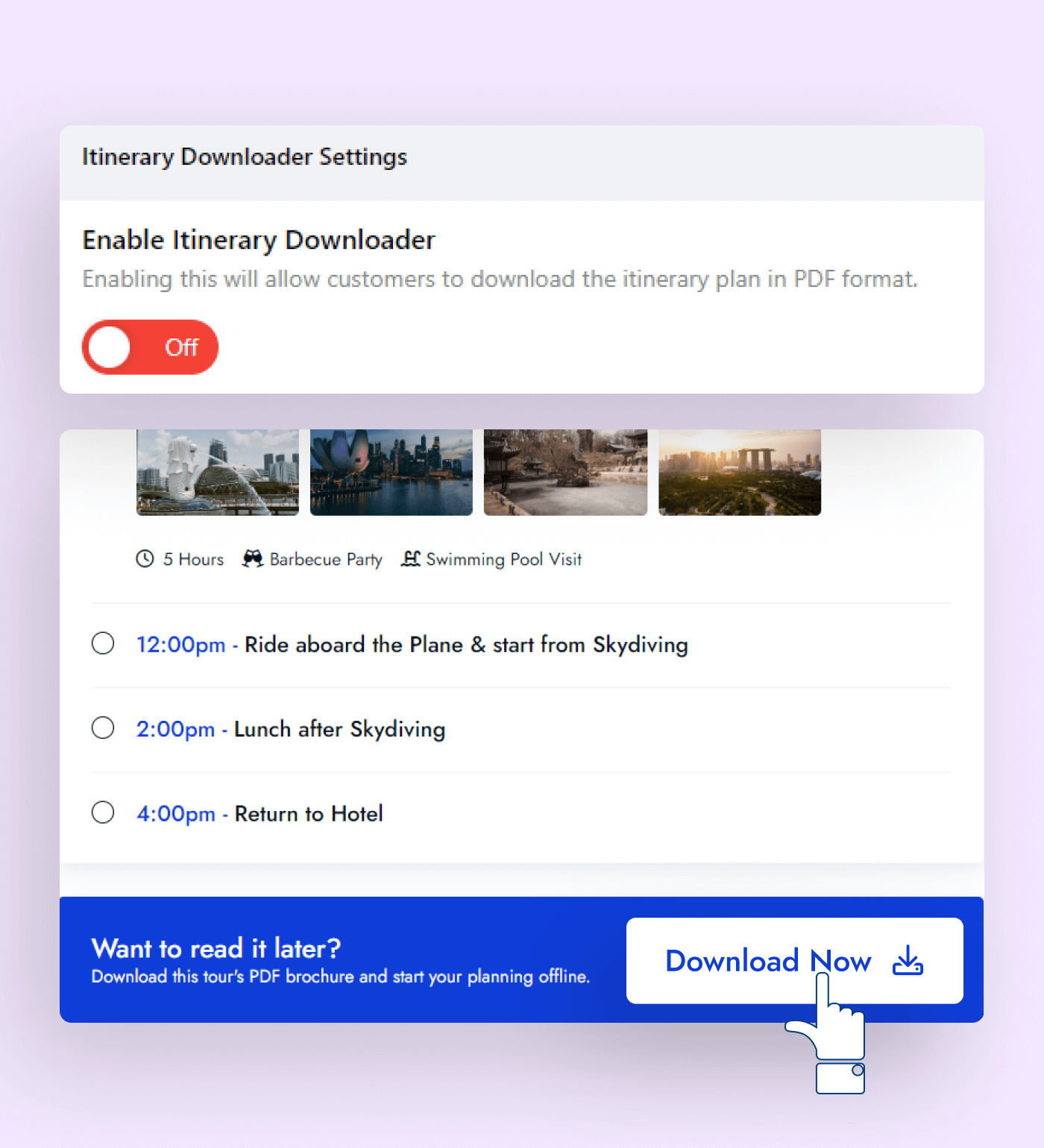
Task: Click the 5 Hours duration text
Action: point(193,559)
